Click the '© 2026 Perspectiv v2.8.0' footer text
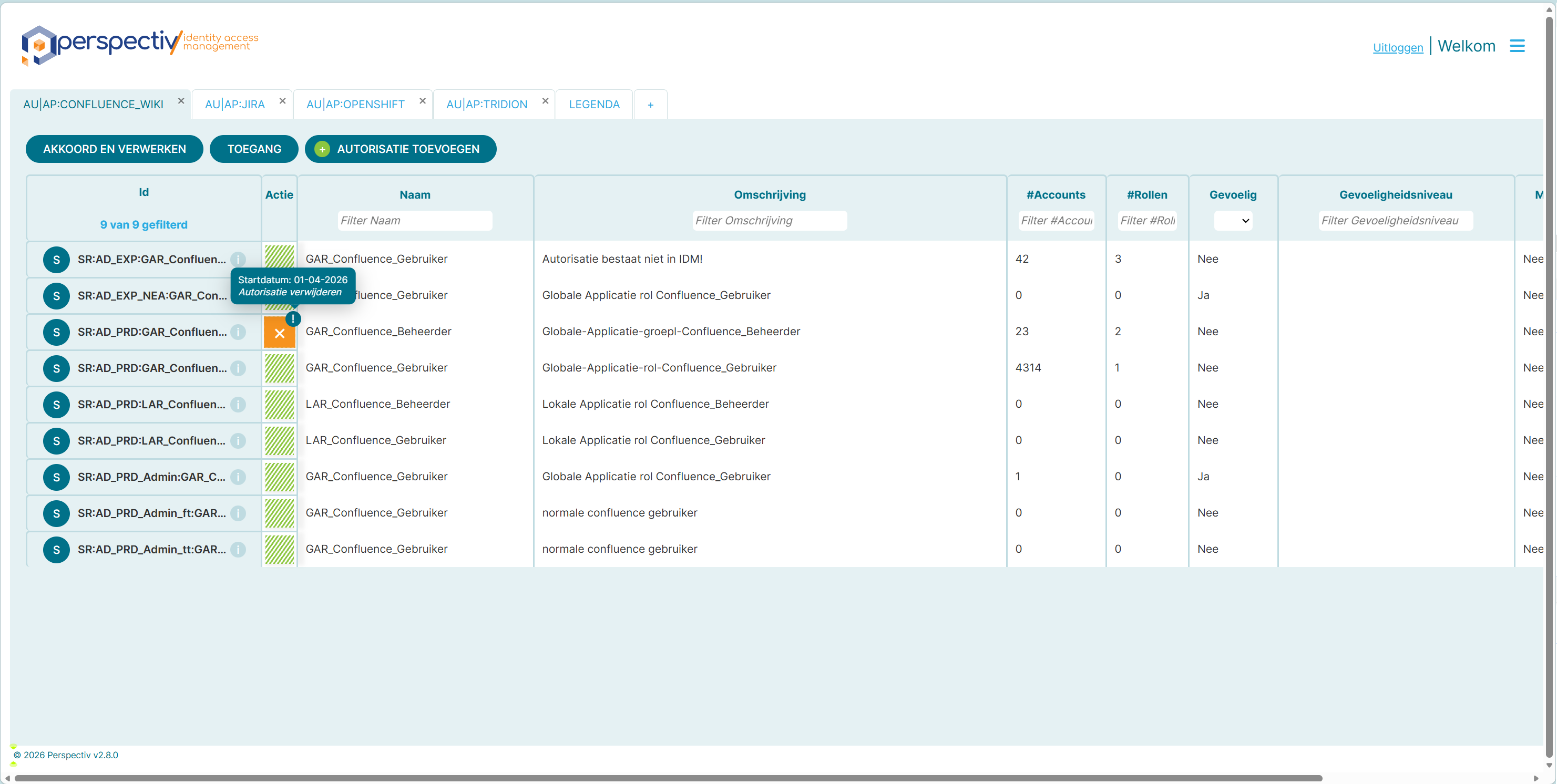The width and height of the screenshot is (1557, 784). pos(66,755)
